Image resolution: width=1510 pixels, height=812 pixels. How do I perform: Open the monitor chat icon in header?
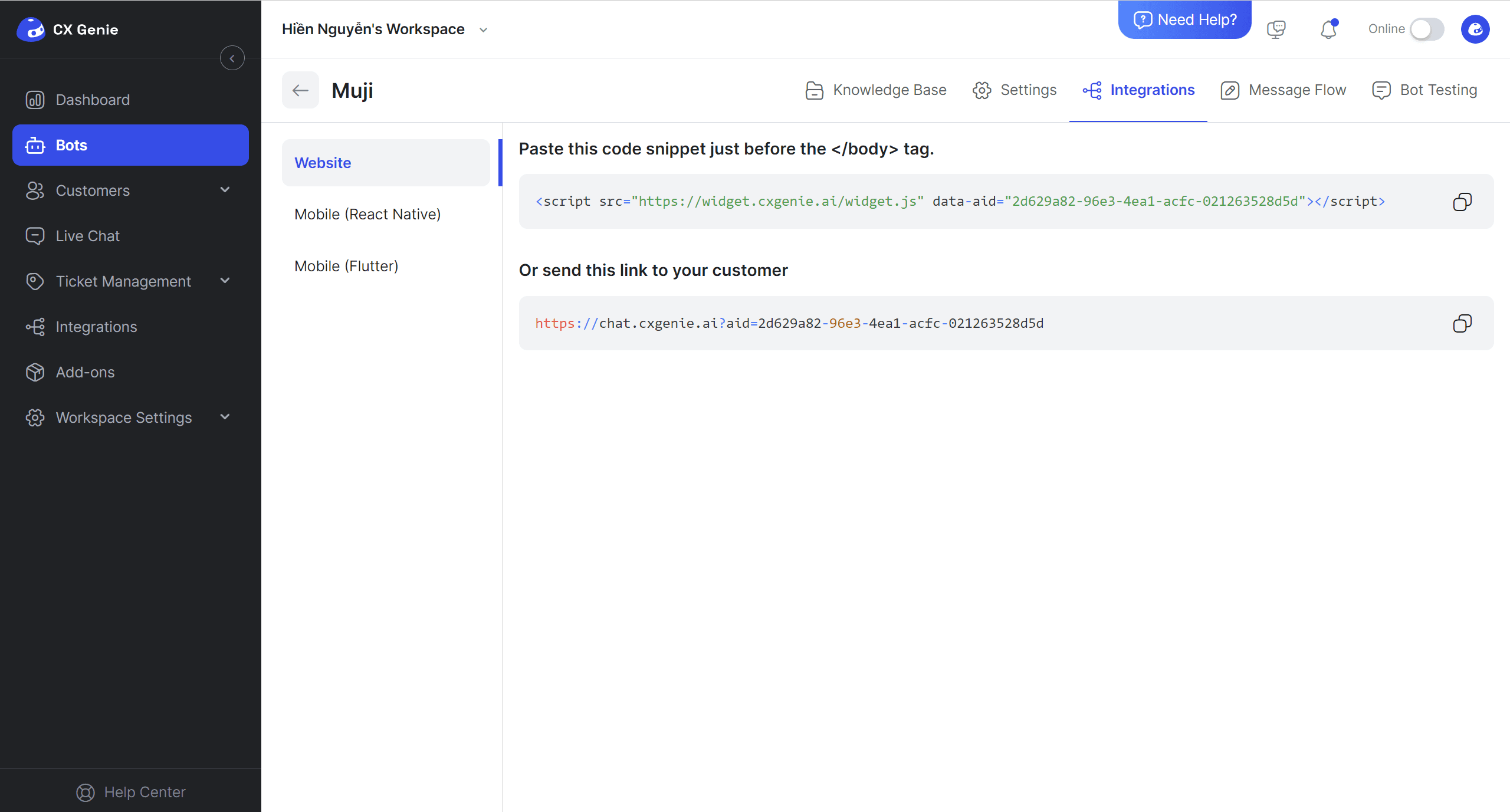coord(1276,29)
